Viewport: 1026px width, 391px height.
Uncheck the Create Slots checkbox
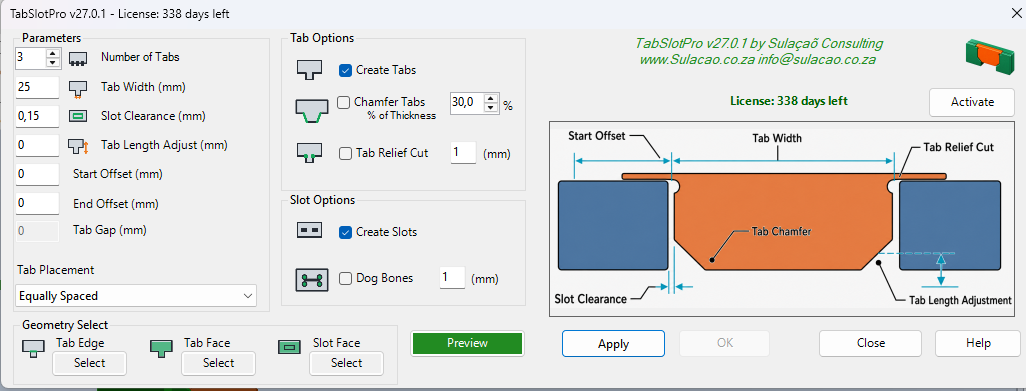tap(345, 232)
